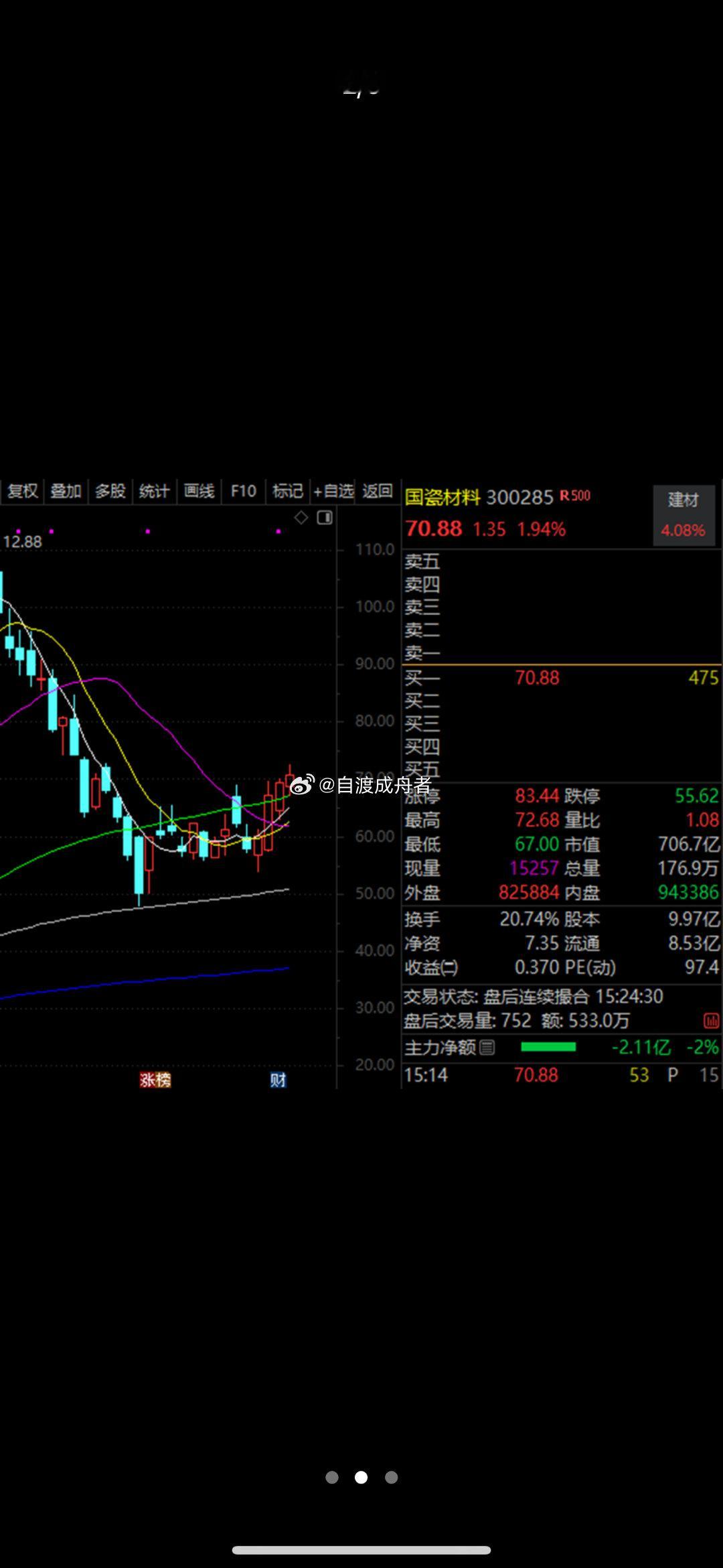Image resolution: width=723 pixels, height=1568 pixels.
Task: Click 买一 volume 475
Action: [704, 678]
